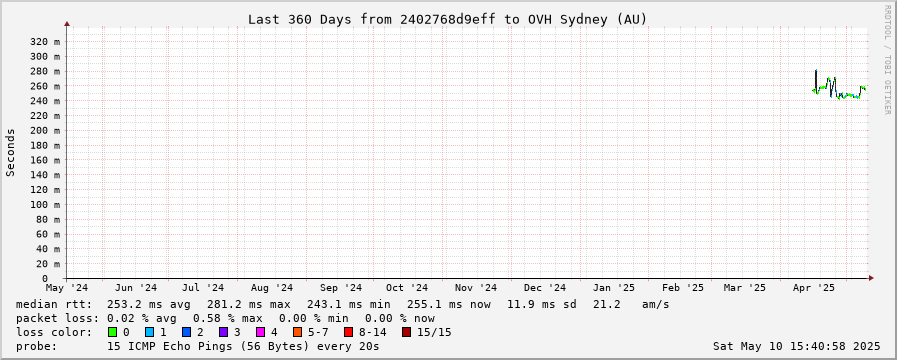Screen dimensions: 897x360
Task: Click the 'Oct '24' x-axis label
Action: pyautogui.click(x=407, y=287)
